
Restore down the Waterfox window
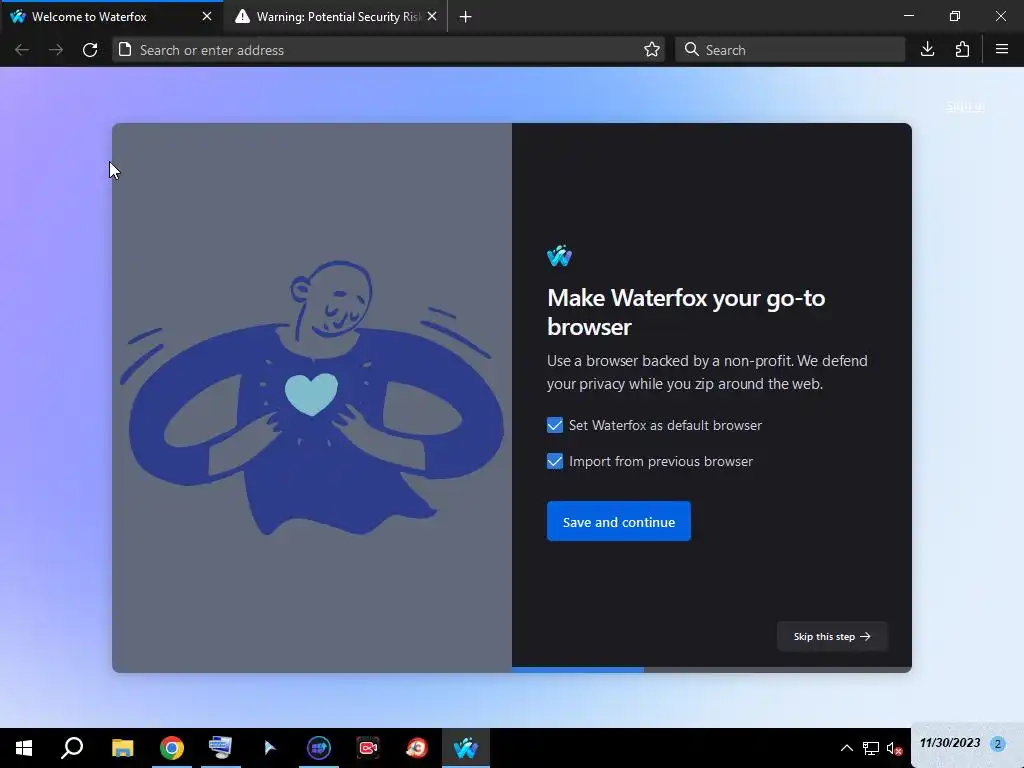[x=955, y=16]
